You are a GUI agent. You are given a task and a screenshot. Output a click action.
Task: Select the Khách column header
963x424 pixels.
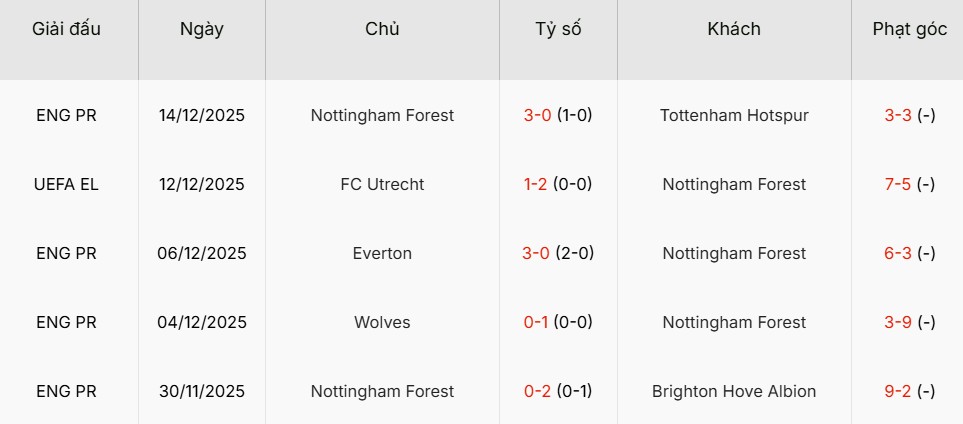(x=734, y=29)
